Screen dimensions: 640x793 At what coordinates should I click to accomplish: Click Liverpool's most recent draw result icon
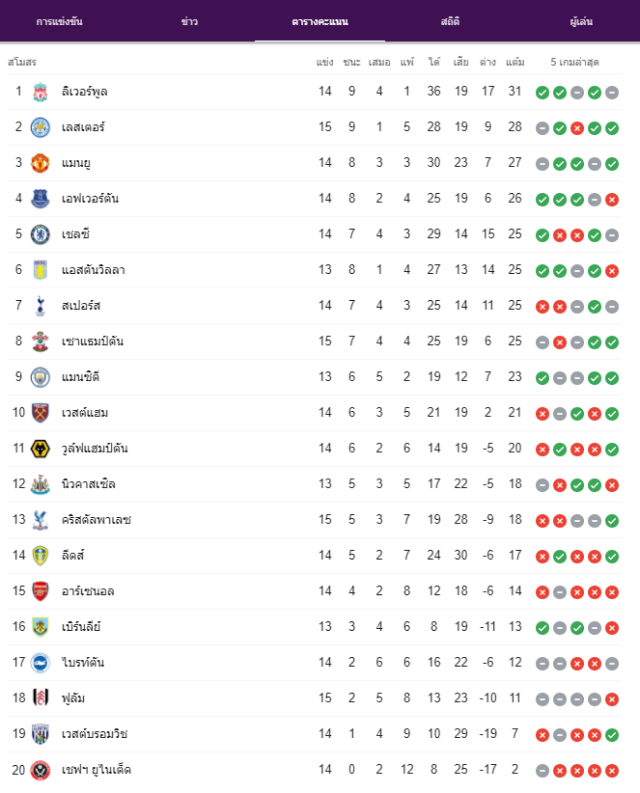pyautogui.click(x=612, y=93)
